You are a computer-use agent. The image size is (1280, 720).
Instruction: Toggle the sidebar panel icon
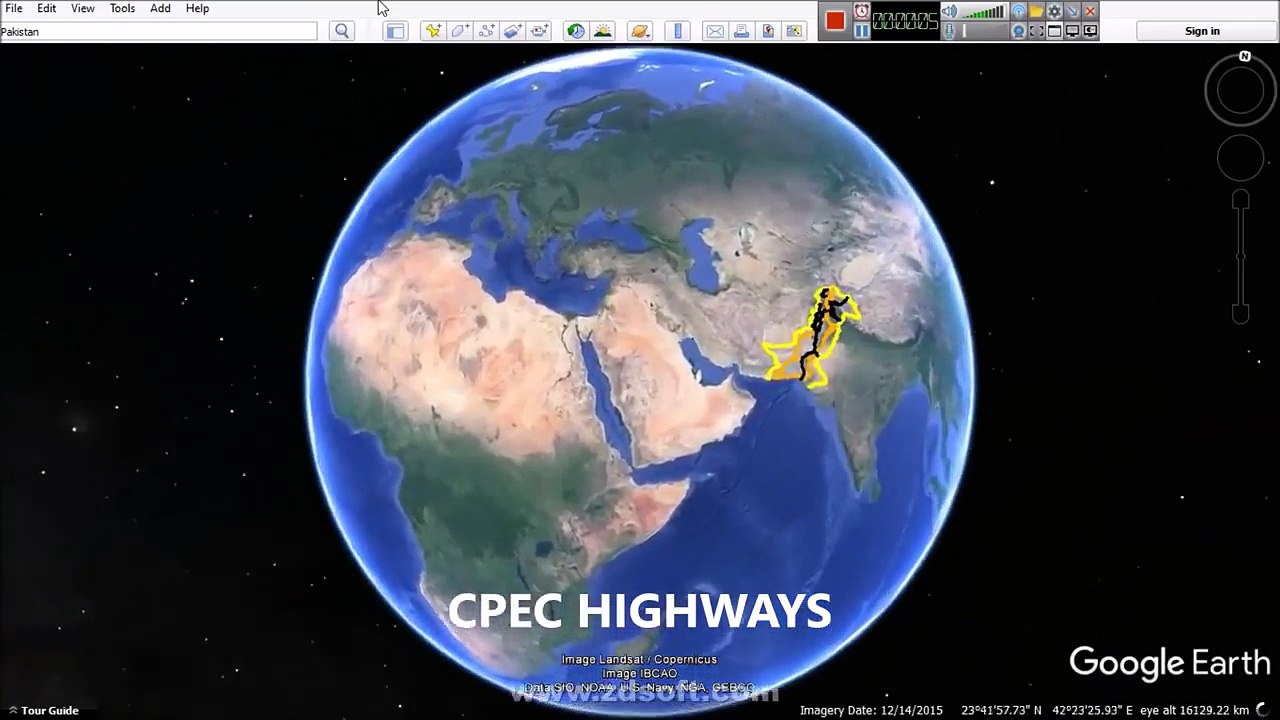395,31
